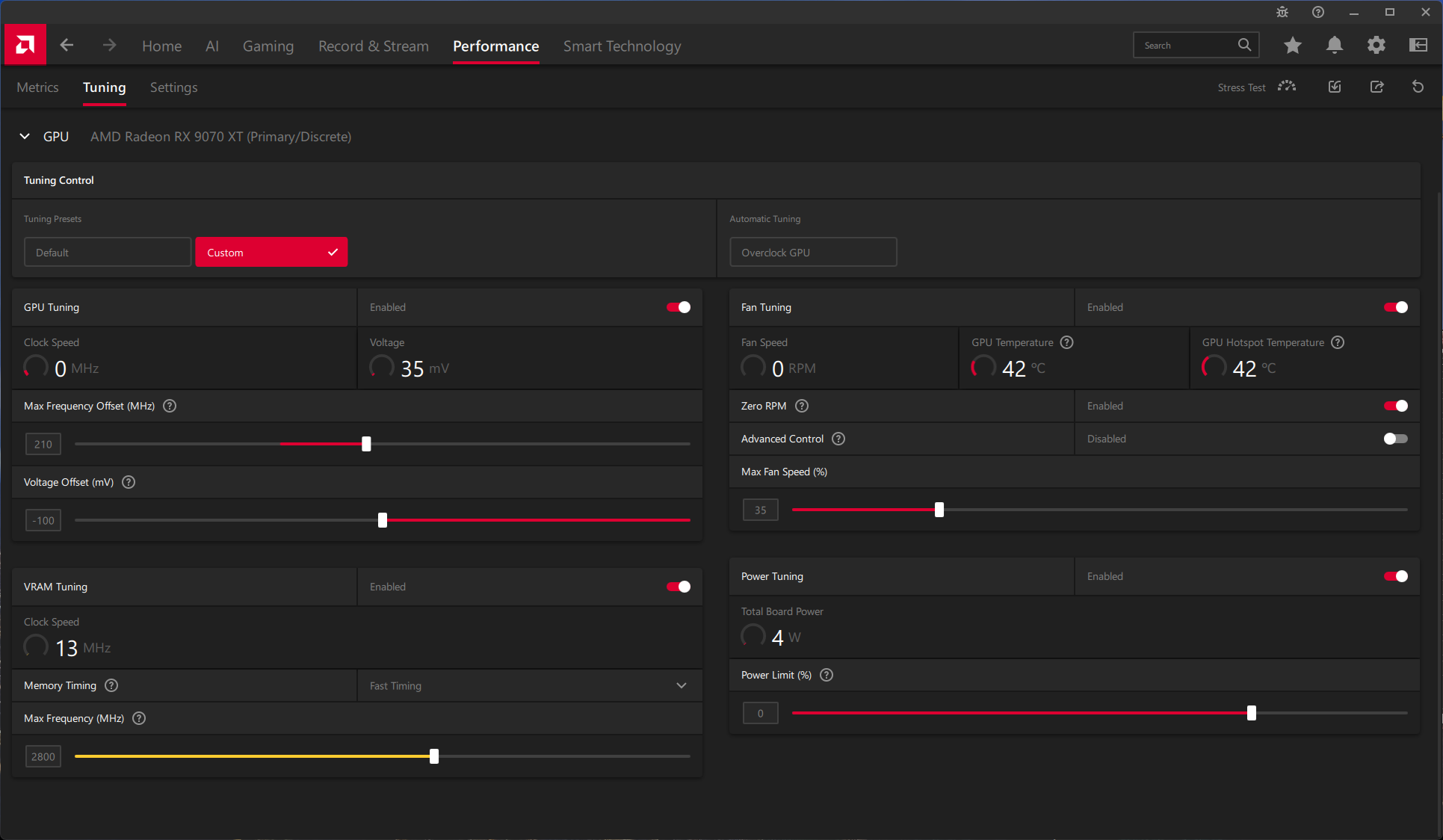The image size is (1443, 840).
Task: Switch to the Metrics tab
Action: click(x=37, y=87)
